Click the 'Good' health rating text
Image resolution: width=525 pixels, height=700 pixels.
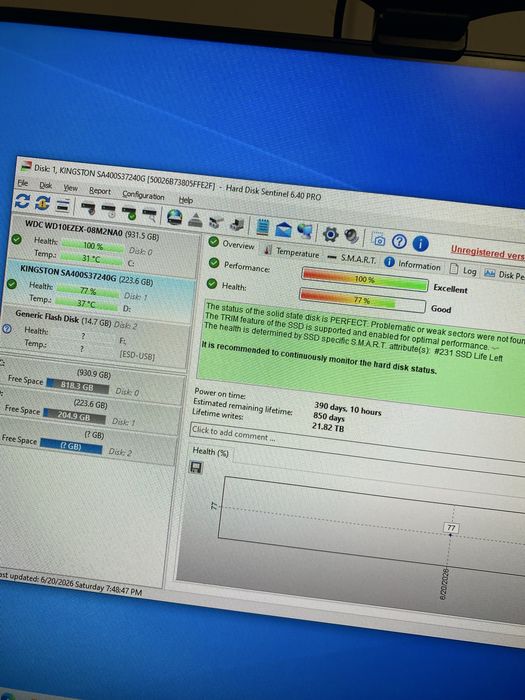(x=441, y=308)
